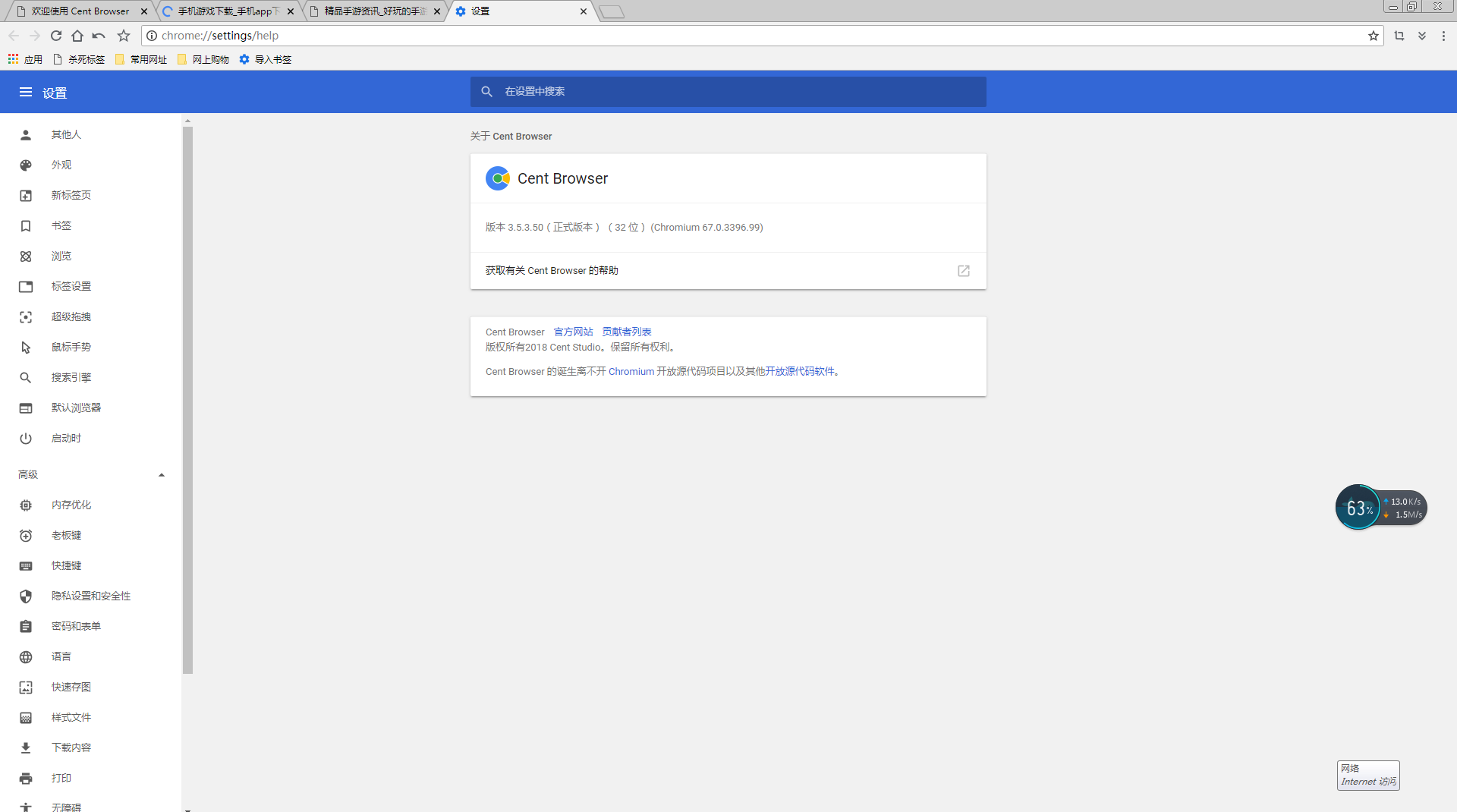Click the 内存优化 chip icon

(x=26, y=505)
